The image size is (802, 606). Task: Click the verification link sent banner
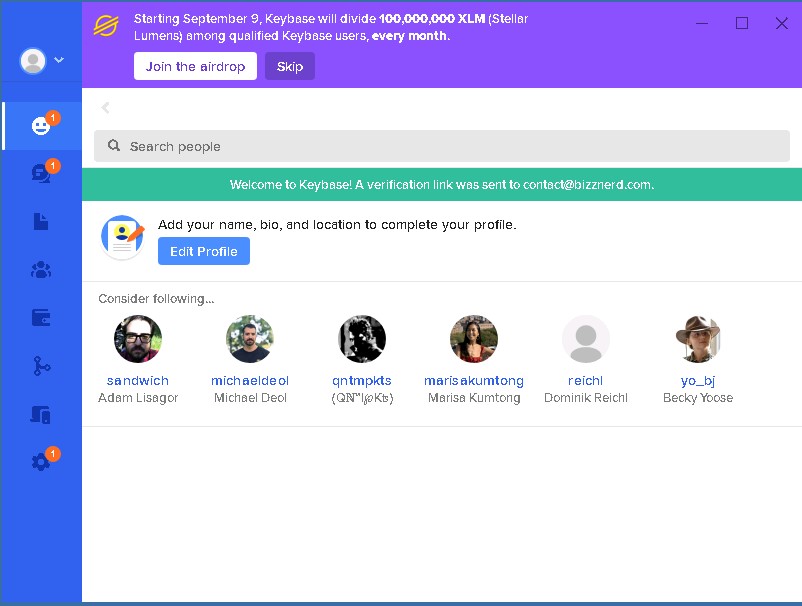click(x=442, y=185)
